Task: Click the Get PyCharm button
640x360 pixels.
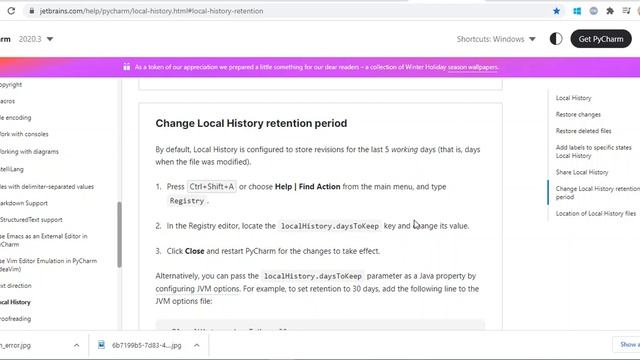Action: [x=601, y=39]
